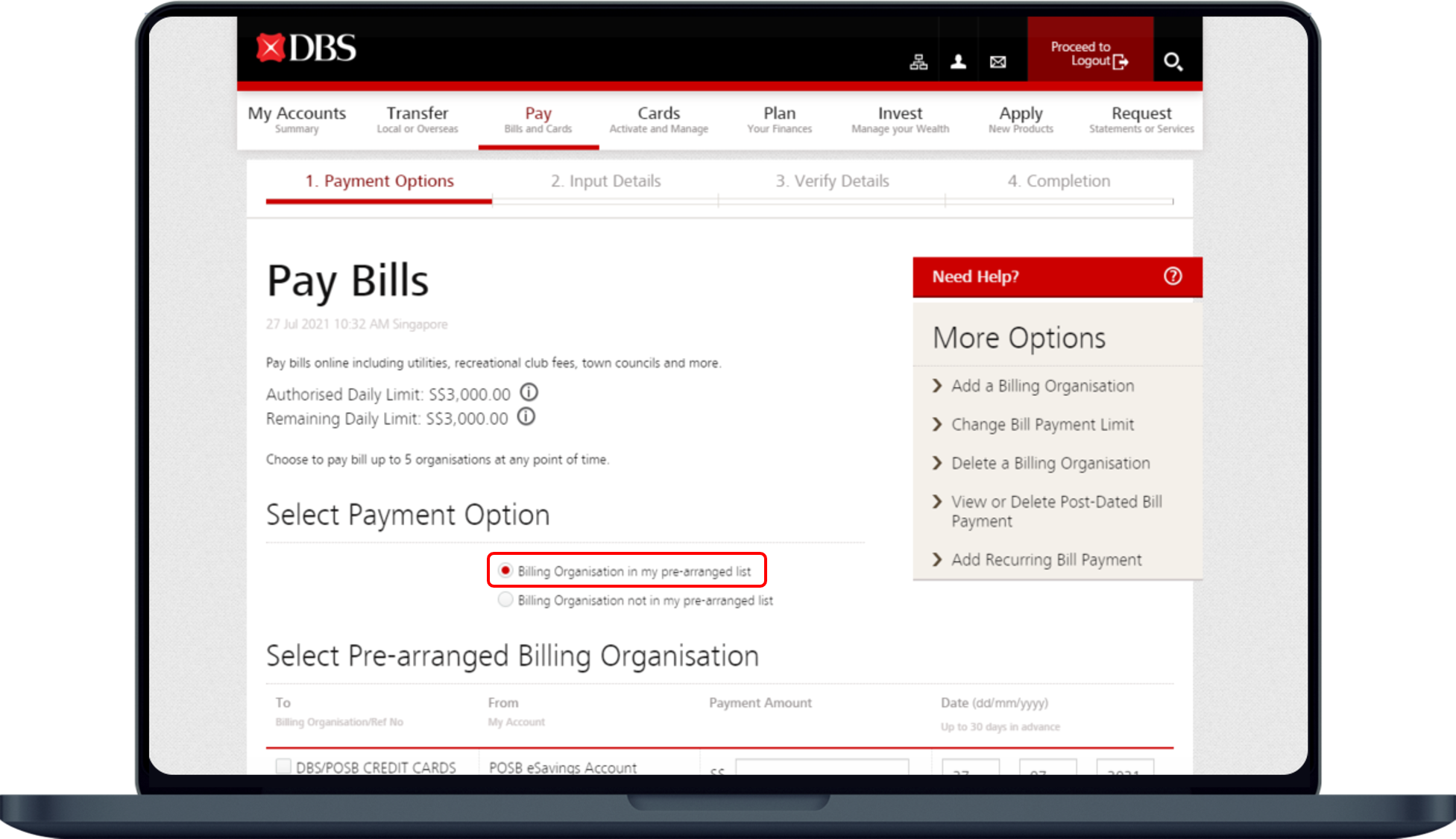
Task: Expand Delete a Billing Organisation option
Action: click(x=1050, y=463)
